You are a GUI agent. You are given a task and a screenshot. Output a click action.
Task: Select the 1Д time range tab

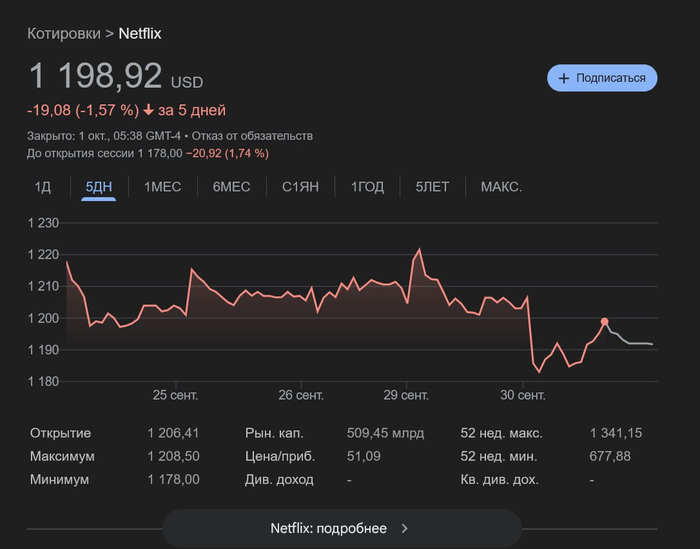pos(43,187)
